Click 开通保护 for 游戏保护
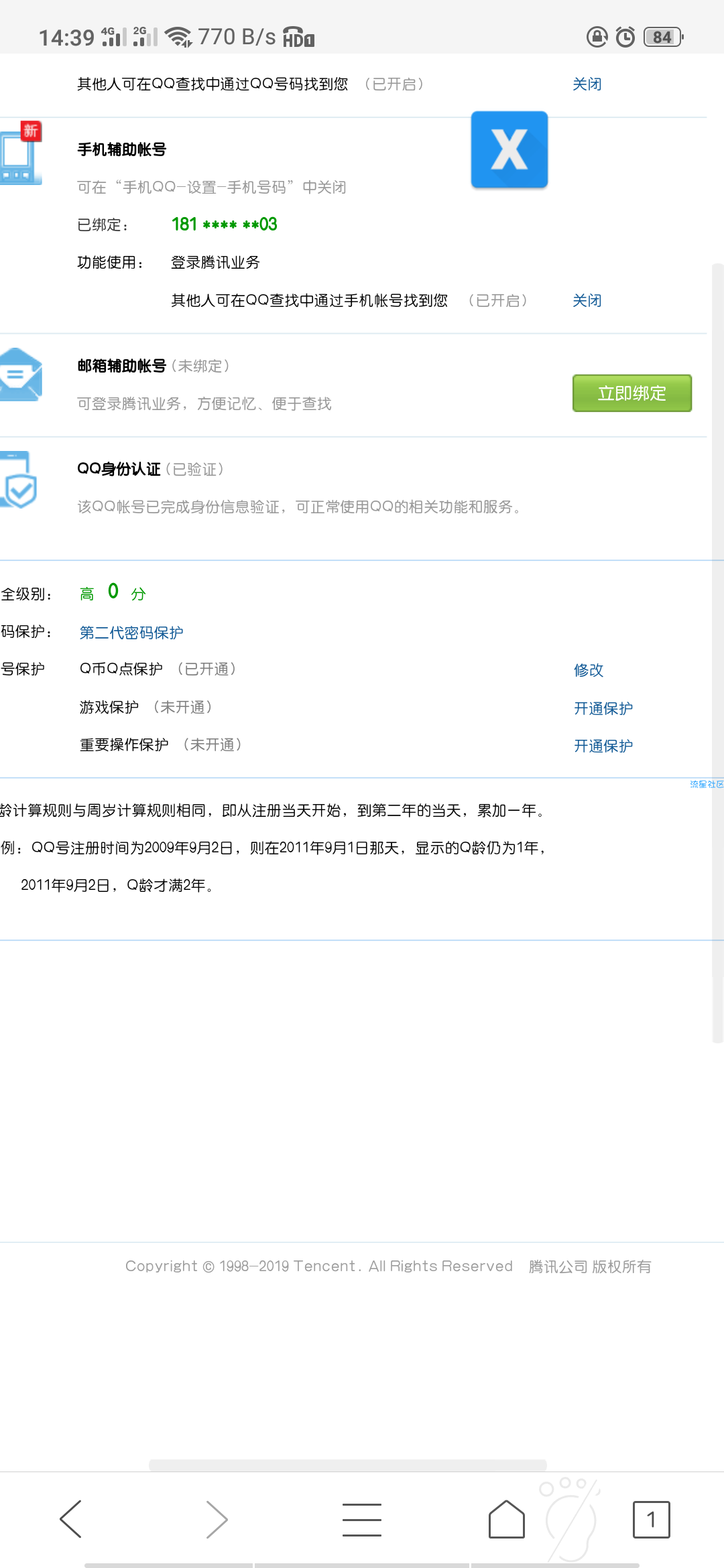This screenshot has width=724, height=1568. pos(603,708)
